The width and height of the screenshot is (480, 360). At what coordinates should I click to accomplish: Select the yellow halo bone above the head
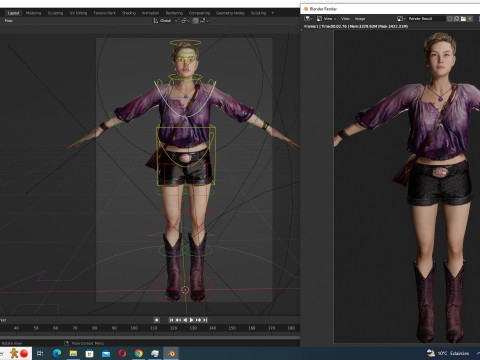point(185,42)
